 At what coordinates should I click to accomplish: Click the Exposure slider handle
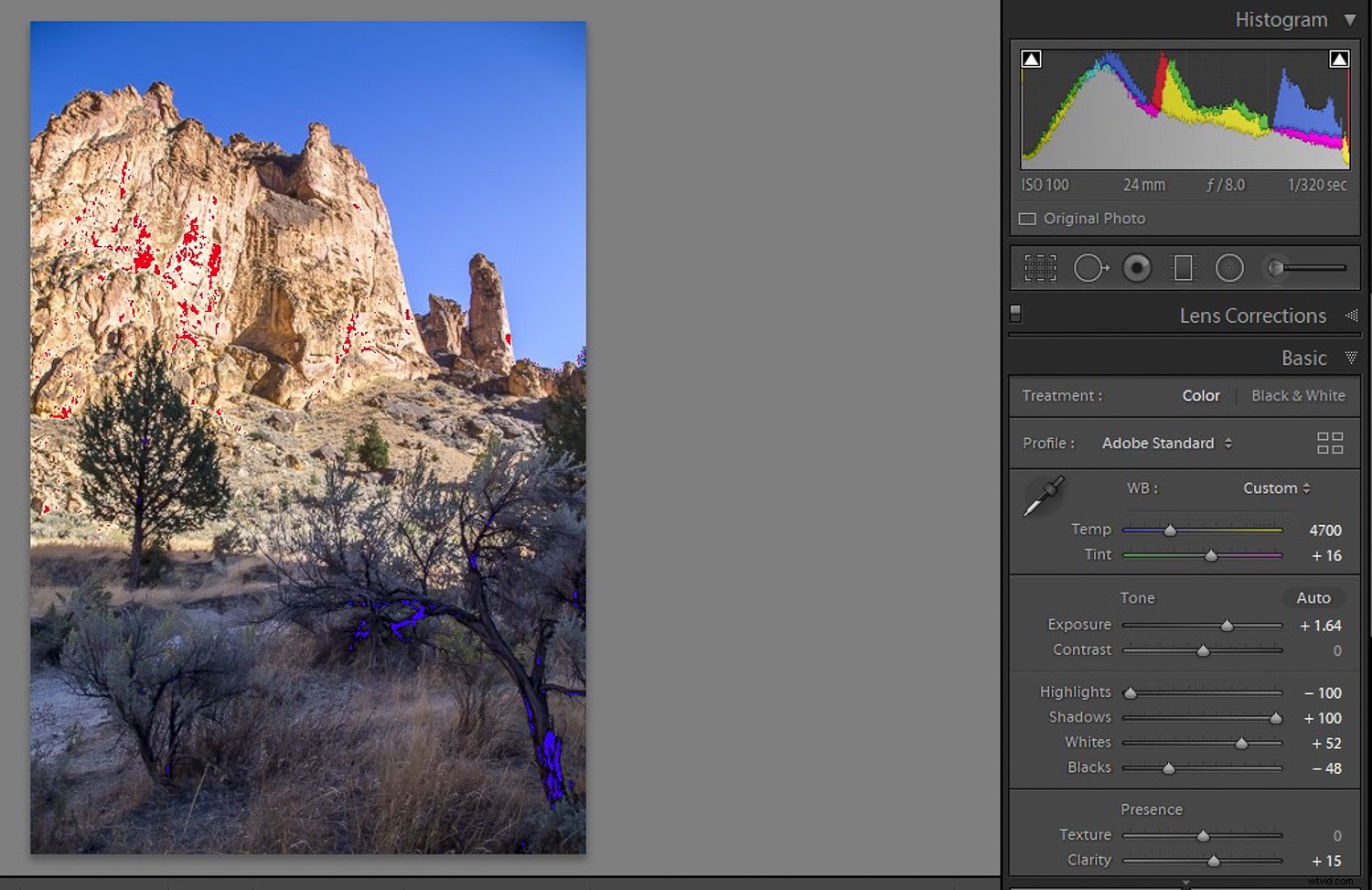pyautogui.click(x=1227, y=626)
